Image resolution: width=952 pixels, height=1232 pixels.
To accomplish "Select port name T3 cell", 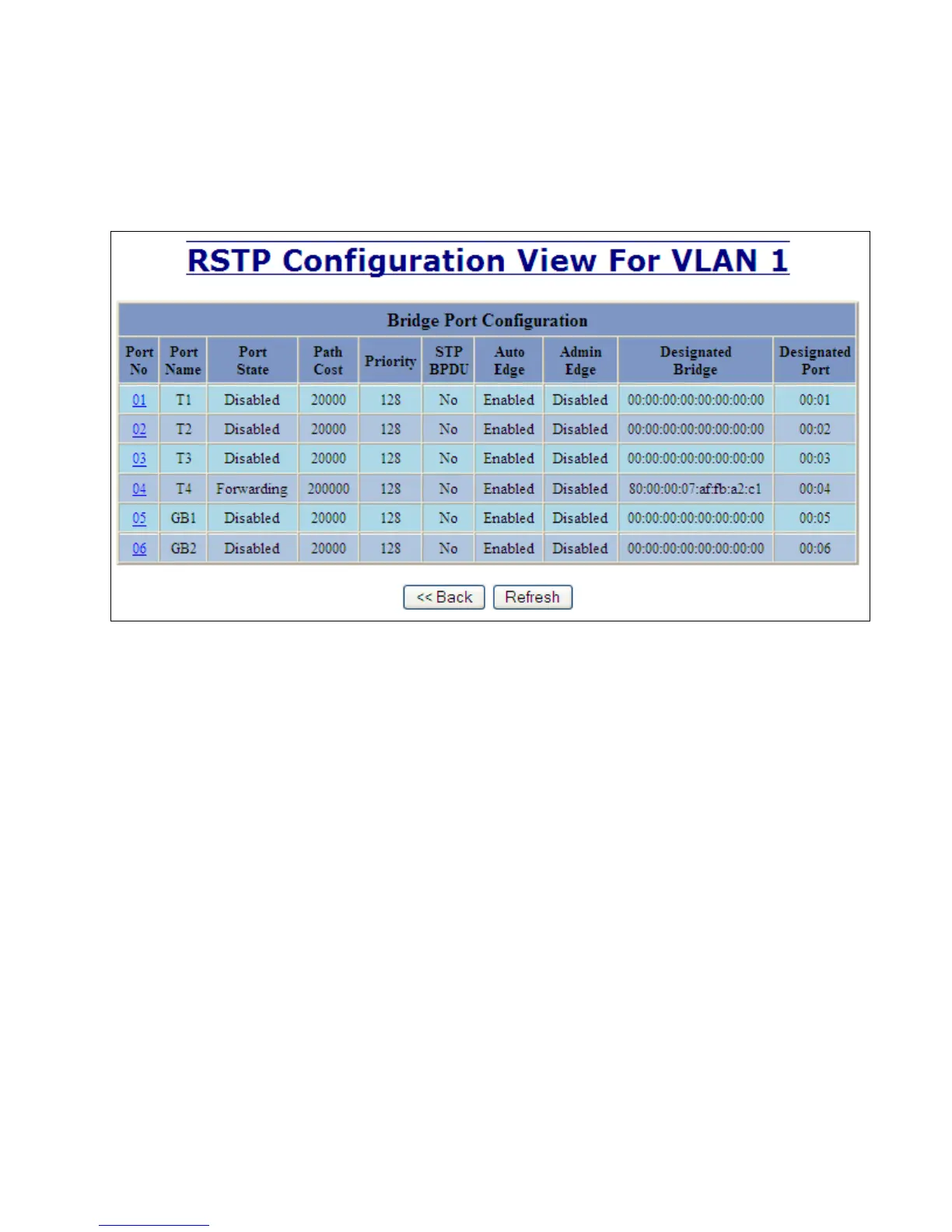I will pos(184,459).
